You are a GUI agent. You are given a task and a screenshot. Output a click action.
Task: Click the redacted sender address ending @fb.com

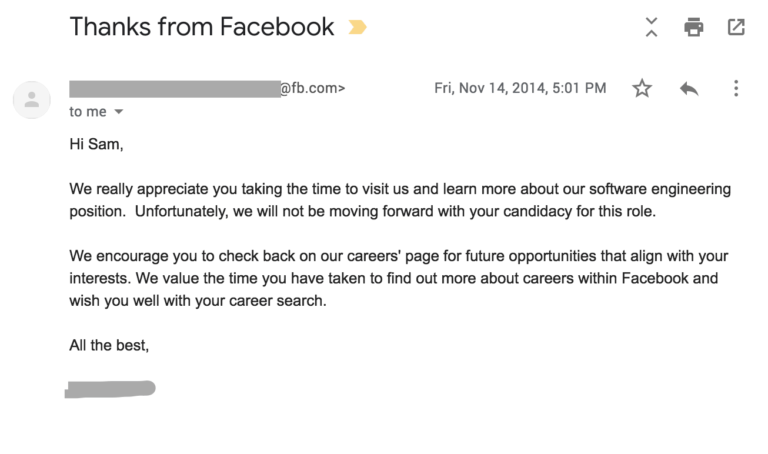pyautogui.click(x=207, y=89)
